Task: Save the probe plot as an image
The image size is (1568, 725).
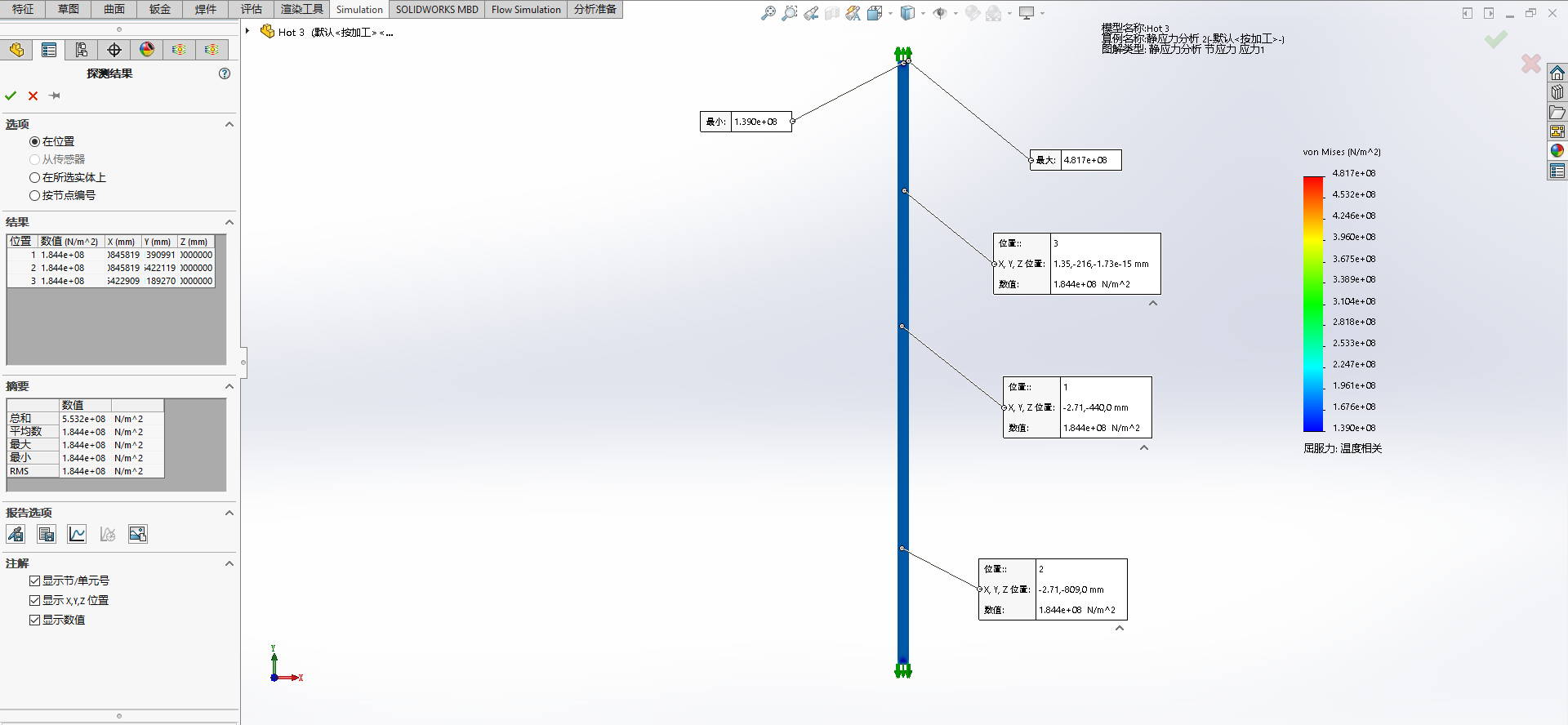Action: pos(138,534)
